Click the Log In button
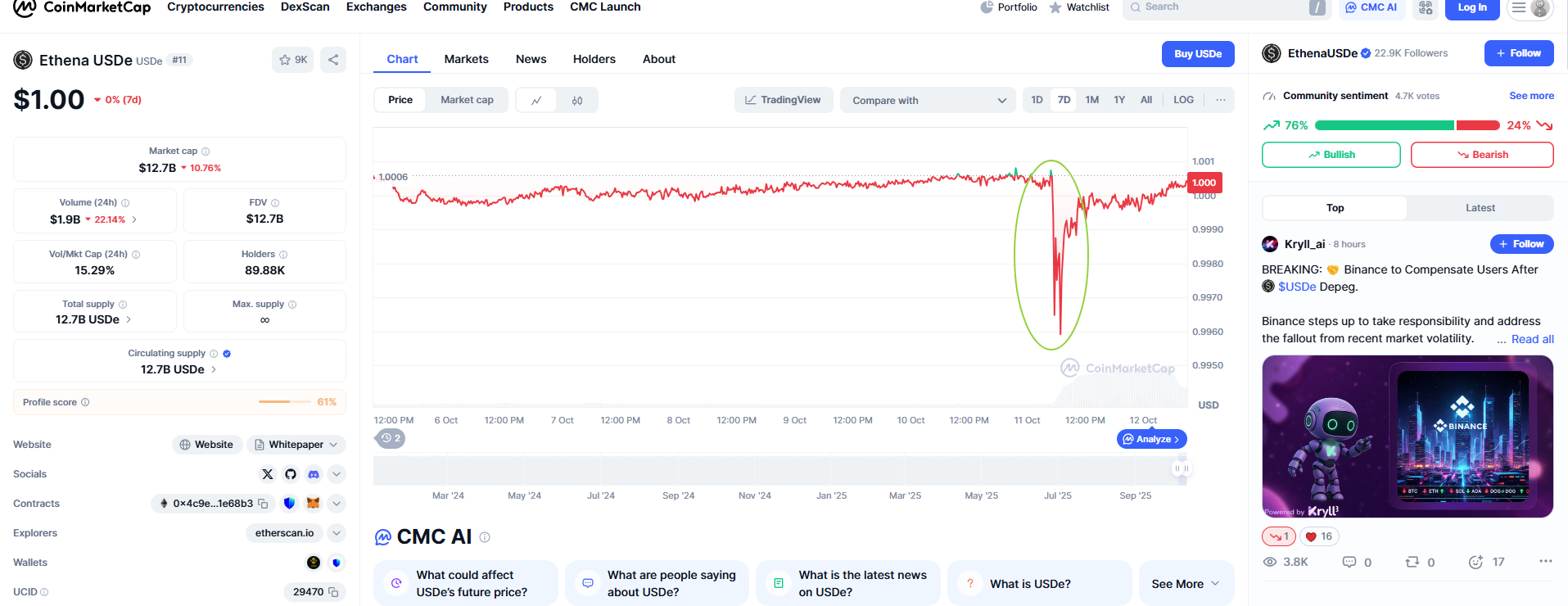Viewport: 1568px width, 606px height. click(x=1472, y=8)
